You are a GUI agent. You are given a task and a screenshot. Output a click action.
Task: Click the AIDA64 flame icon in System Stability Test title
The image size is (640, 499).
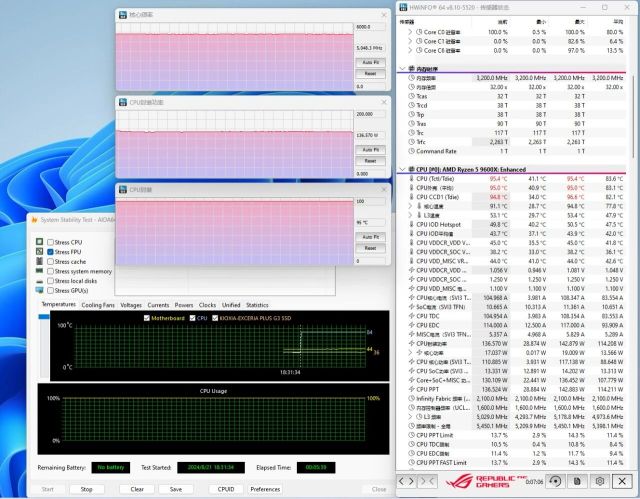click(x=35, y=220)
